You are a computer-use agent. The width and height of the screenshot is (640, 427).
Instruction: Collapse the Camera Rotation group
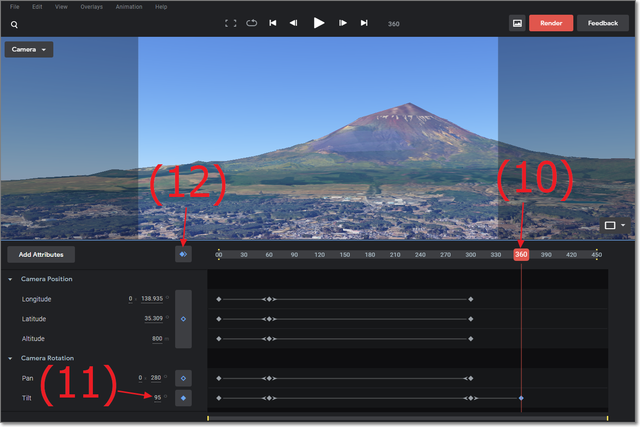coord(11,358)
